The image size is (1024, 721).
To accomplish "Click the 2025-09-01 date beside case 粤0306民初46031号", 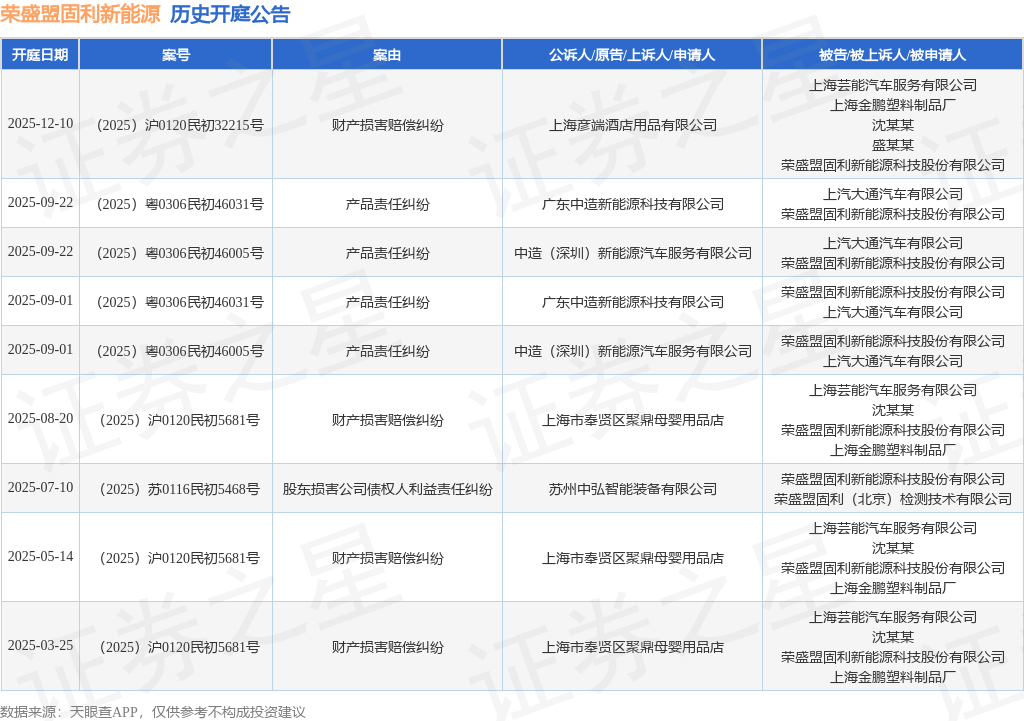I will point(40,300).
